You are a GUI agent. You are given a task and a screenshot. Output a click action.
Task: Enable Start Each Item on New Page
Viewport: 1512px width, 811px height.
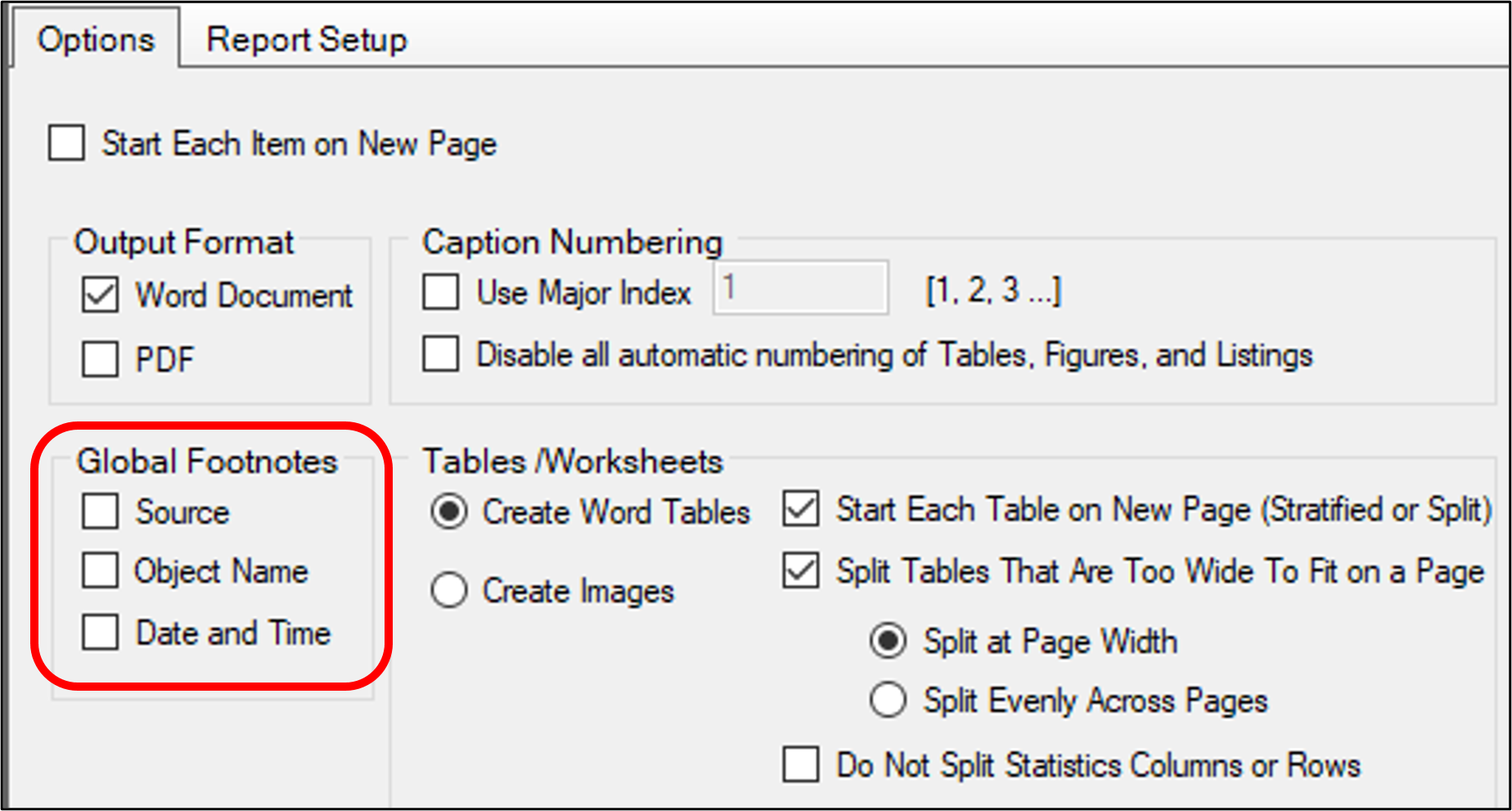(67, 143)
